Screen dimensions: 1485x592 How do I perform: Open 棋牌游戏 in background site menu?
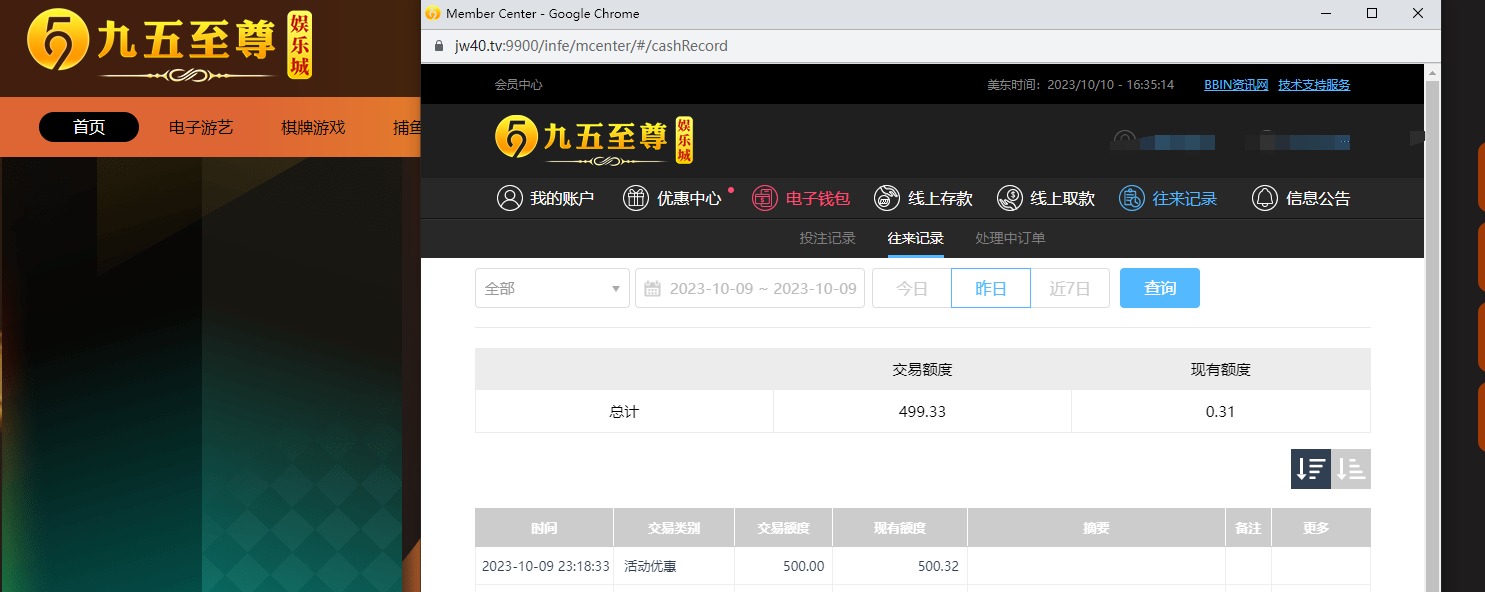click(313, 127)
